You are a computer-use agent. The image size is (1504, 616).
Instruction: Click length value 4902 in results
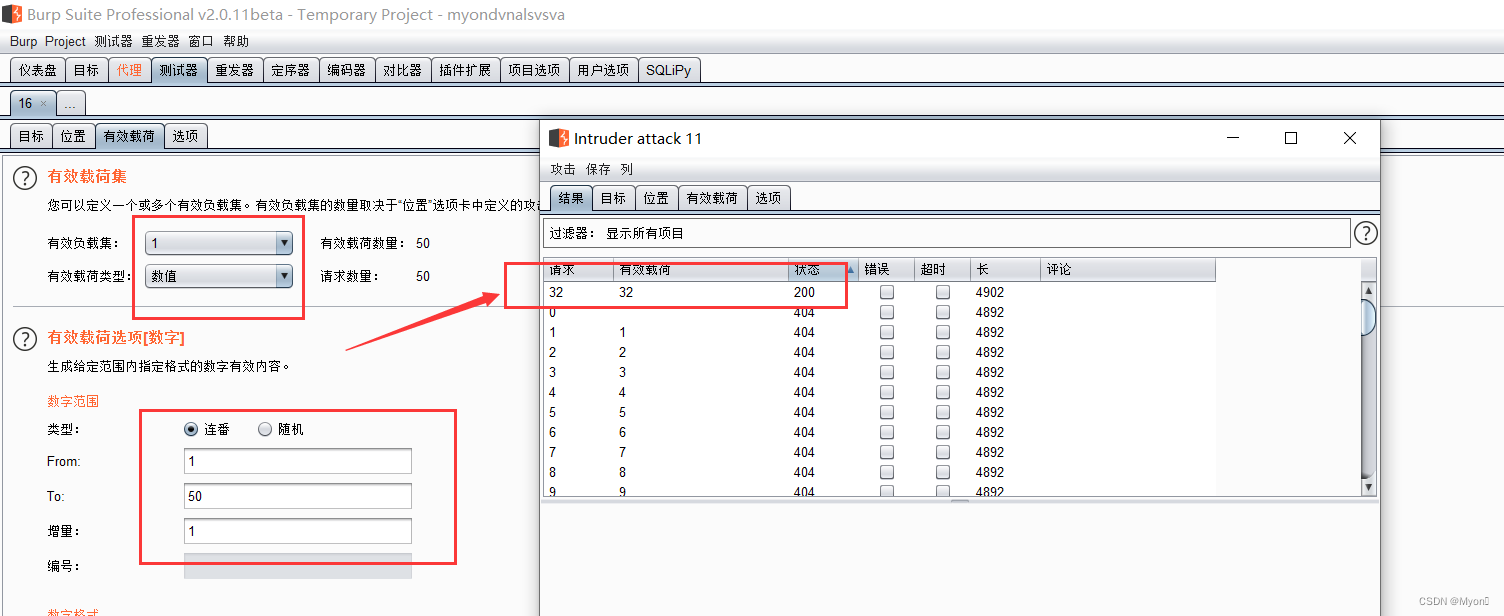989,293
